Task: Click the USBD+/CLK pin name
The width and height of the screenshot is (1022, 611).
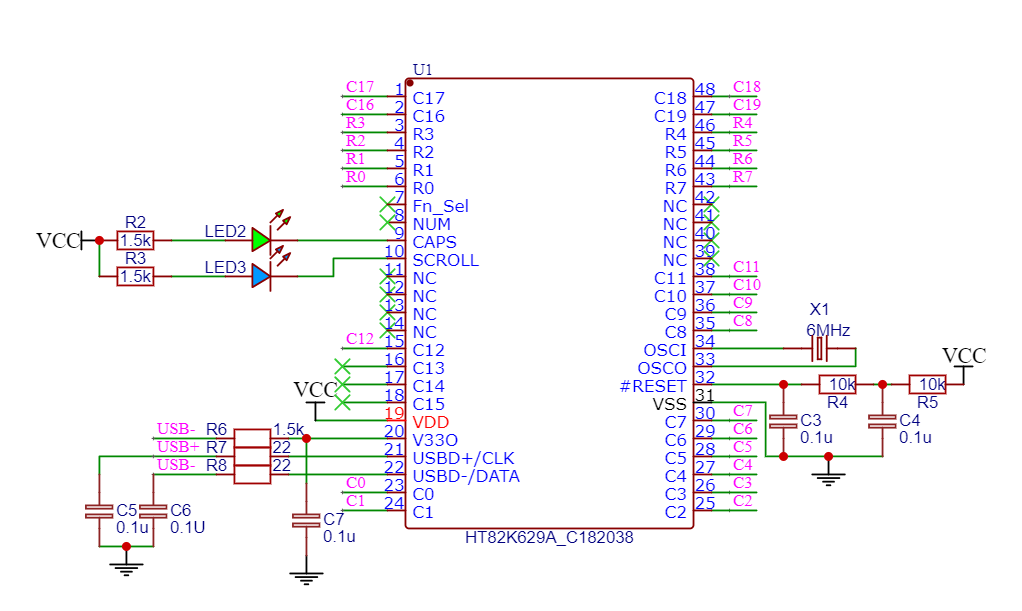Action: [463, 458]
